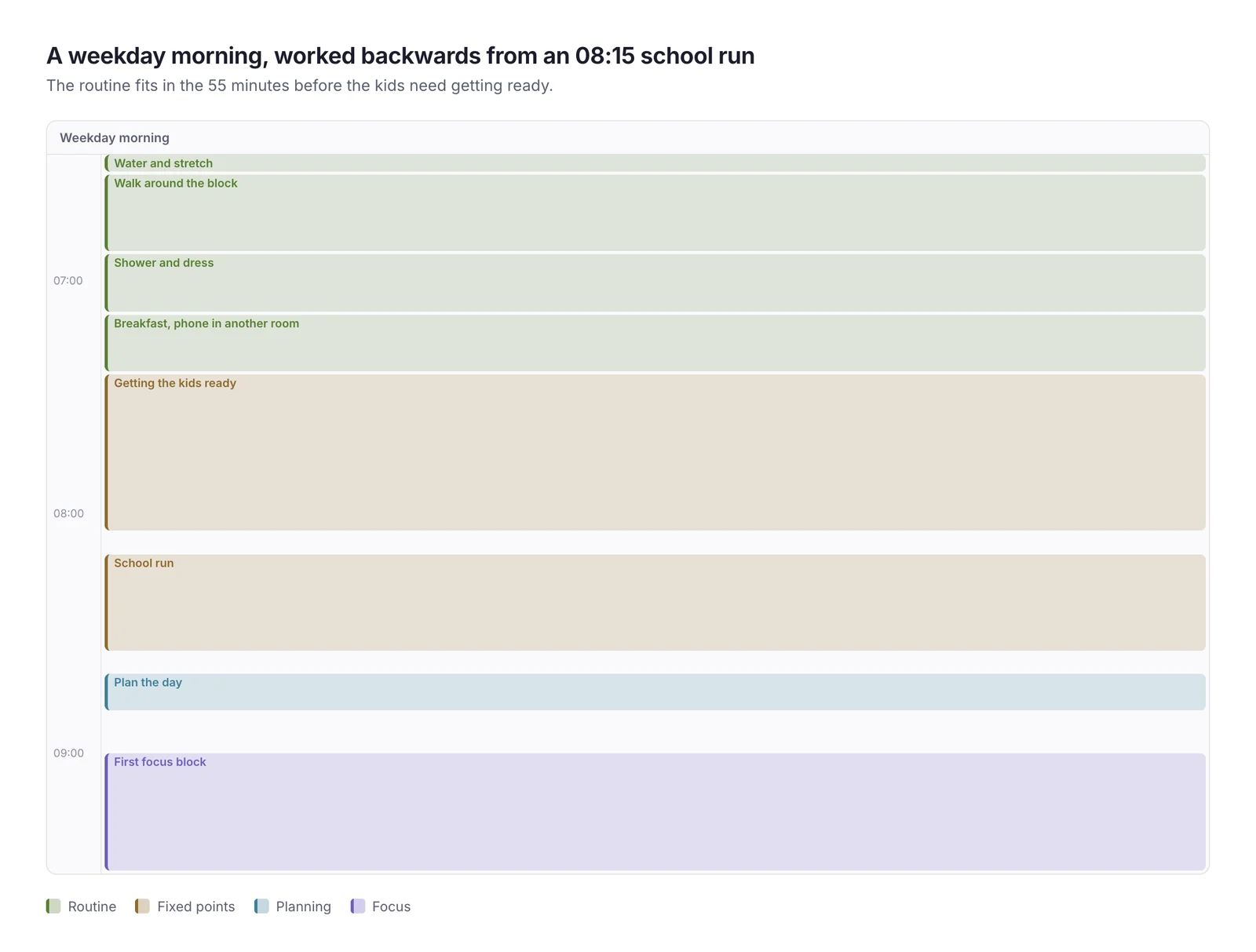Open the First focus block event

click(x=655, y=812)
